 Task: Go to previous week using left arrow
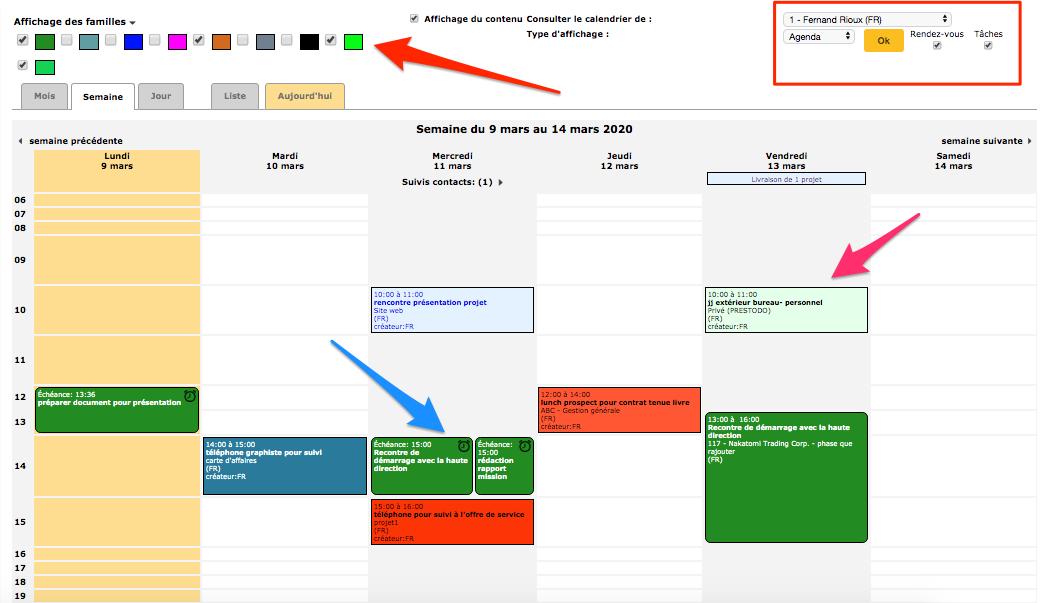(22, 141)
